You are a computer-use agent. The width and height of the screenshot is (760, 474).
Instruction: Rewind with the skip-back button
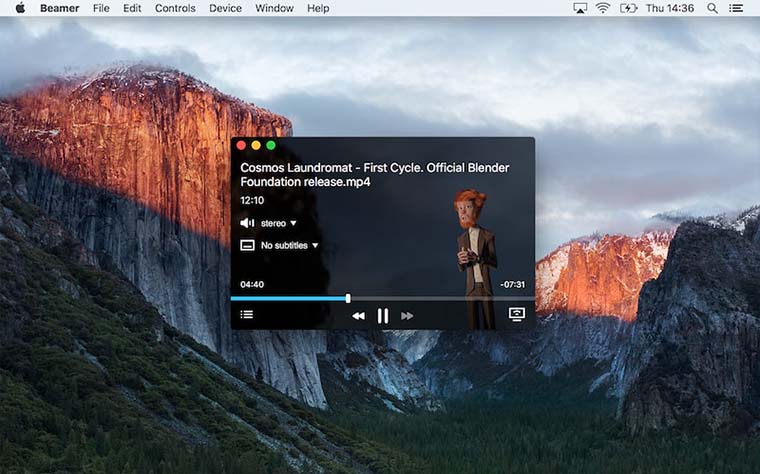[x=358, y=316]
